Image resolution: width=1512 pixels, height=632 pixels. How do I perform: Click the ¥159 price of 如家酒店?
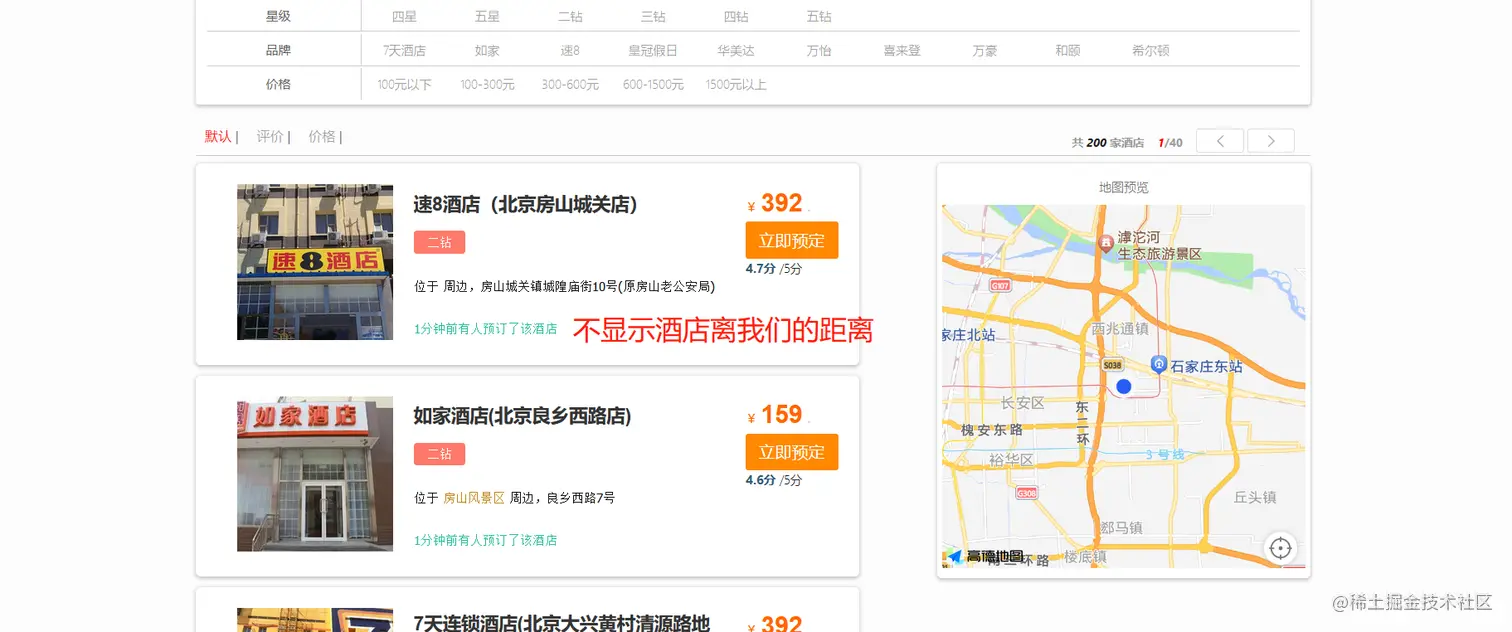775,415
